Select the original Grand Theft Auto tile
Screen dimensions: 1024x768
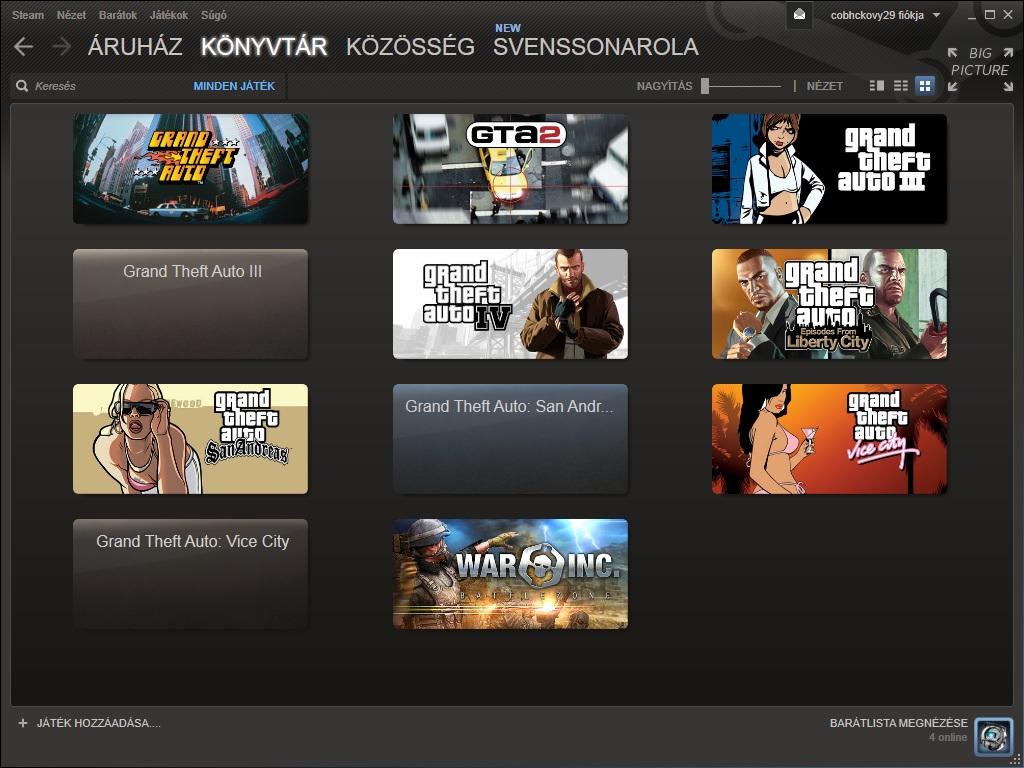[x=190, y=168]
